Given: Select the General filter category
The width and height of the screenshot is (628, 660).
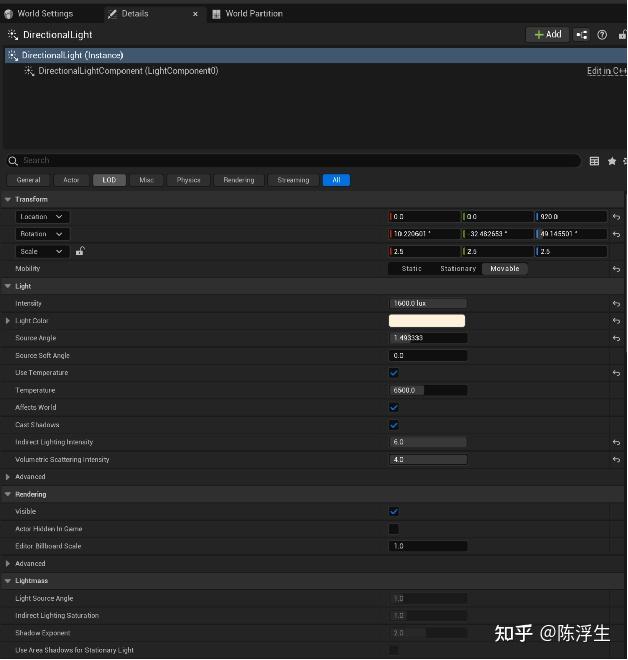Looking at the screenshot, I should click(x=28, y=180).
